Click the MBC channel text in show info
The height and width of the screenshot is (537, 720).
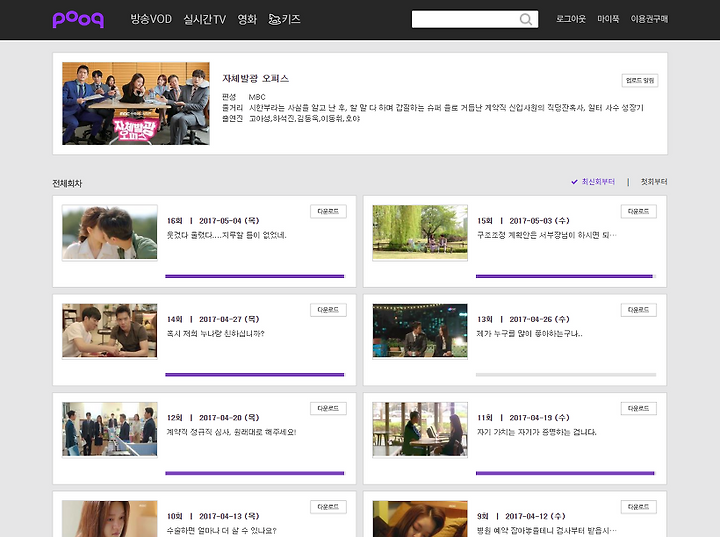click(x=257, y=97)
